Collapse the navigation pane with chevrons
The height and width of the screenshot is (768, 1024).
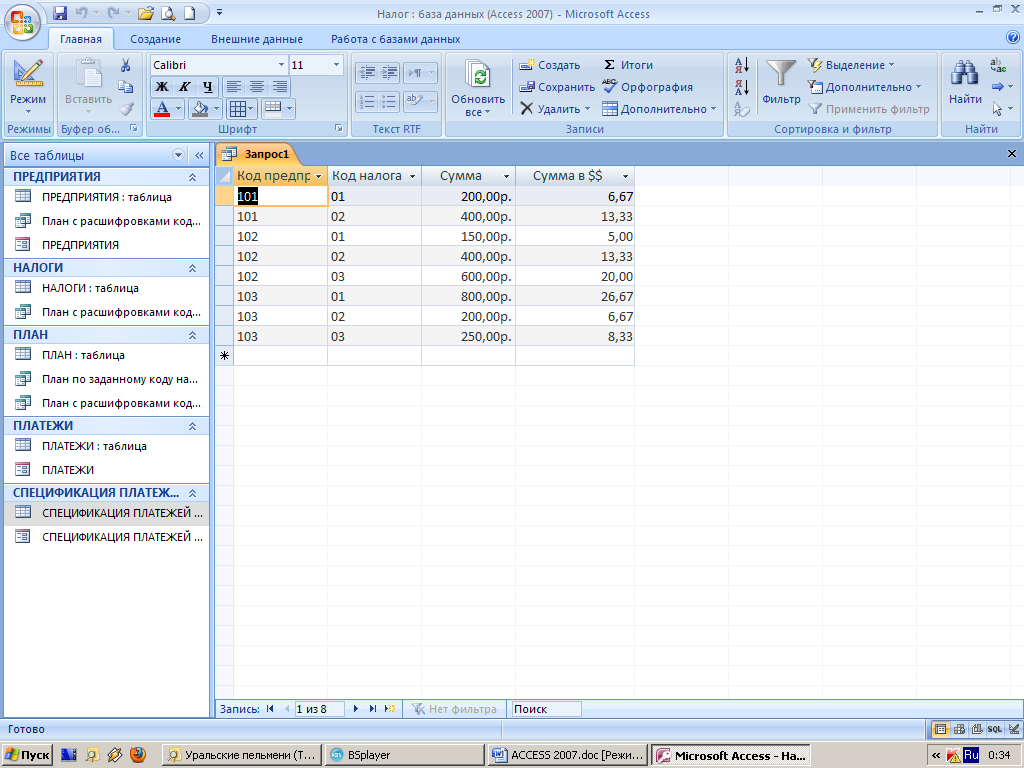(x=199, y=155)
